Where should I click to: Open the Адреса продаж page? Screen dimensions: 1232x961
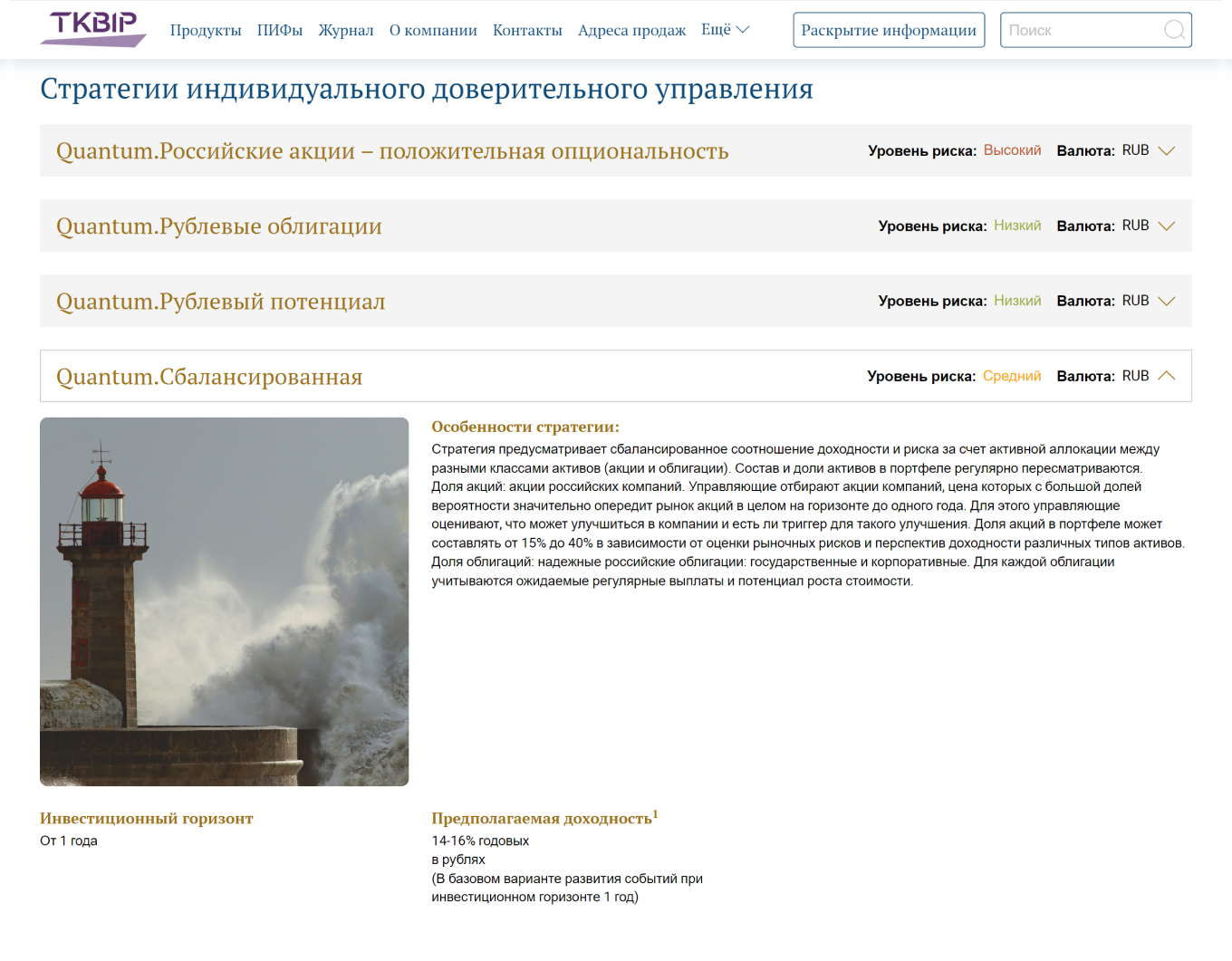[631, 29]
